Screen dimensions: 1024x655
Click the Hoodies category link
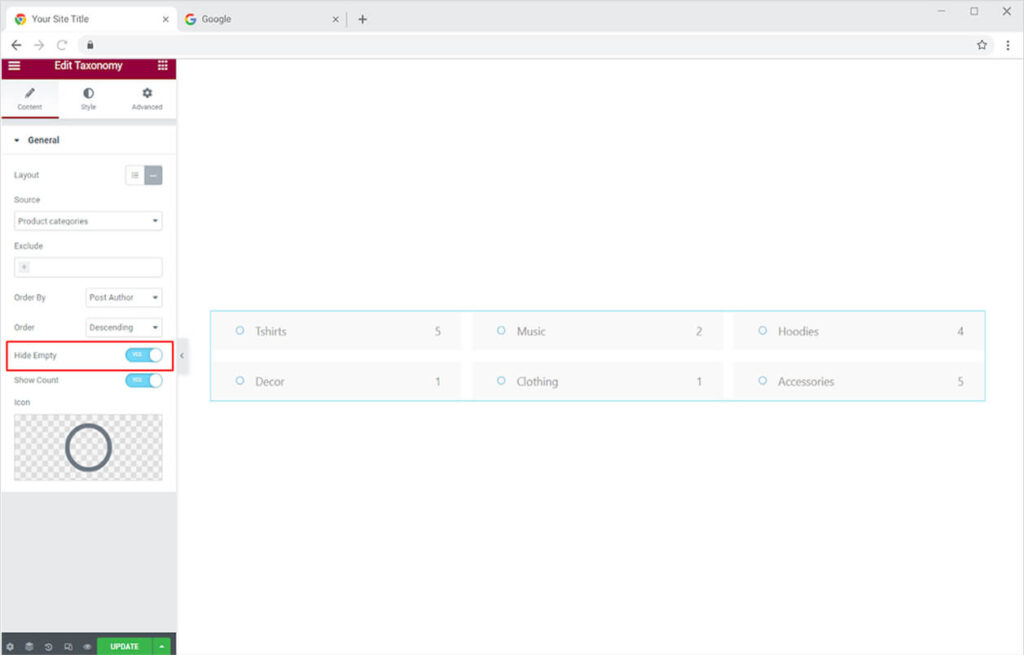point(796,331)
